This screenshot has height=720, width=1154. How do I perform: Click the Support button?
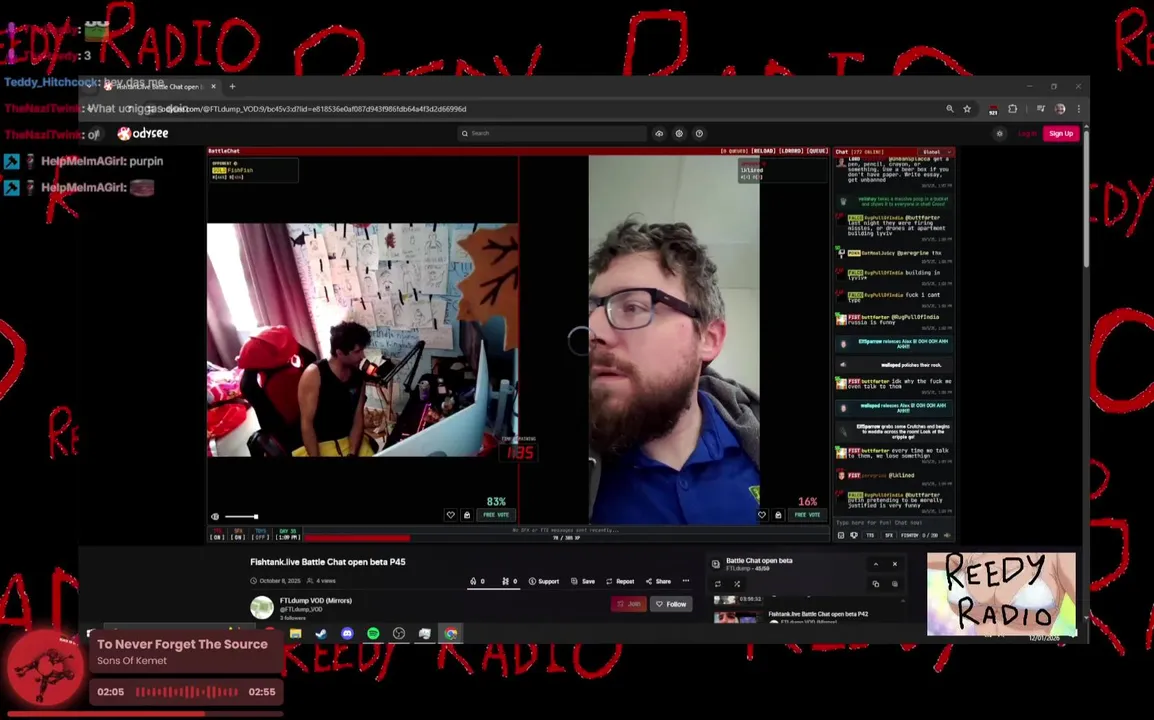pyautogui.click(x=544, y=581)
